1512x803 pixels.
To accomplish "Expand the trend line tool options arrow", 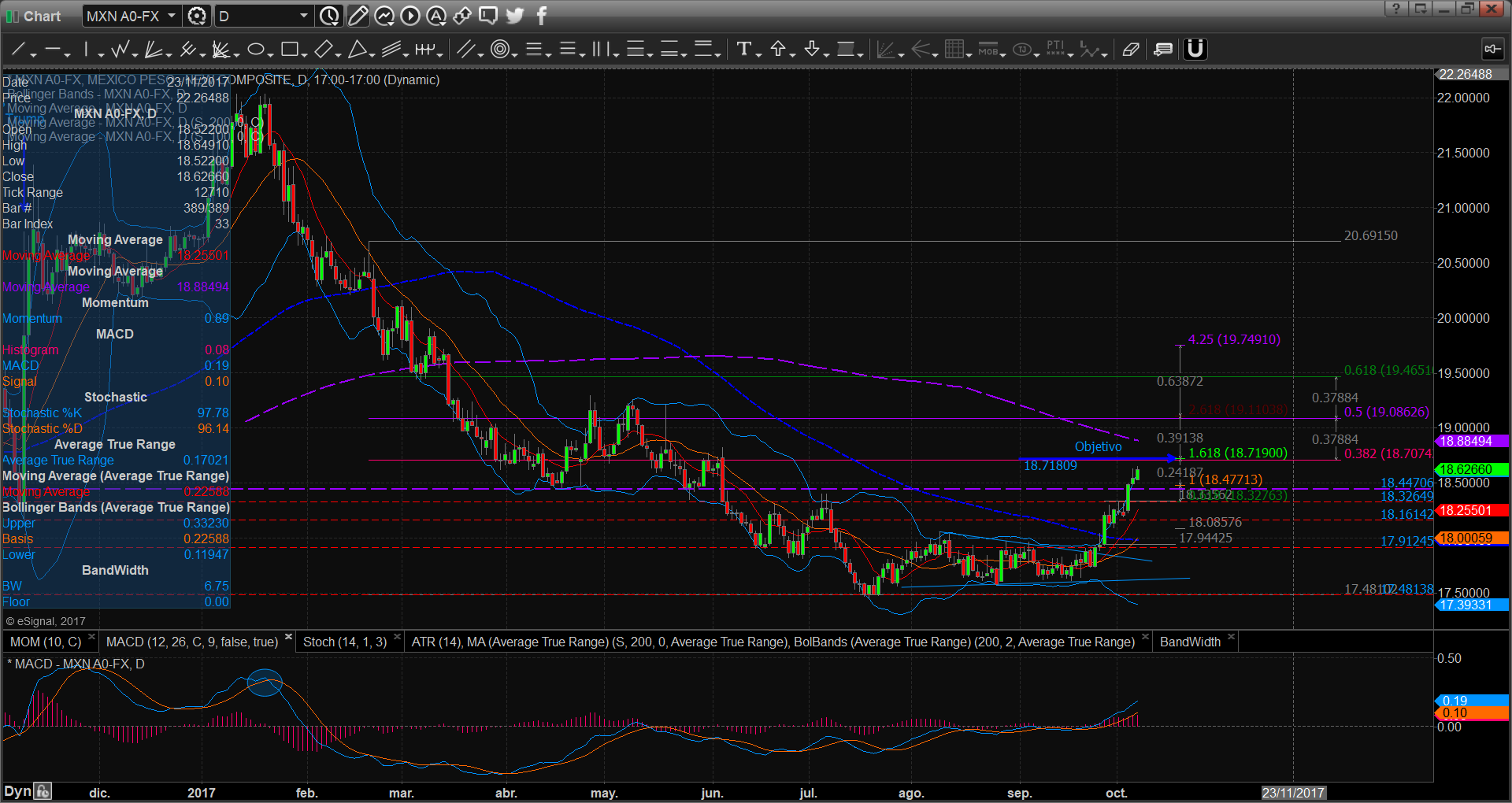I will [x=33, y=54].
